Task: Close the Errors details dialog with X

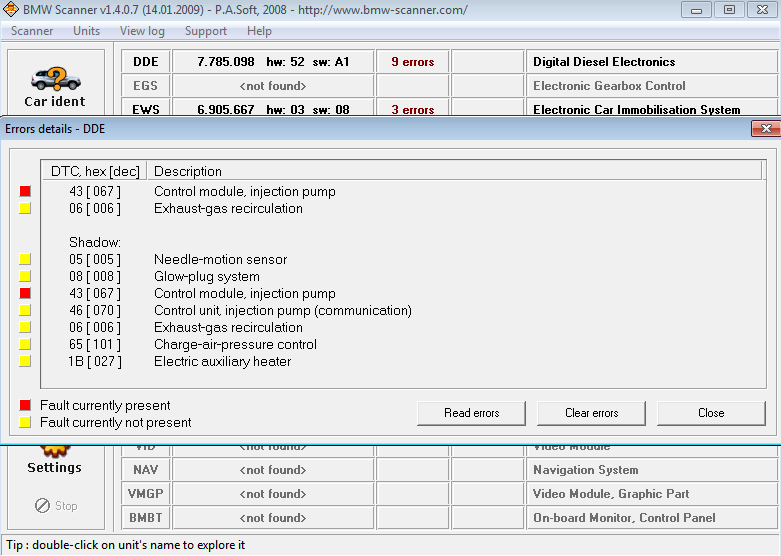Action: (x=765, y=129)
